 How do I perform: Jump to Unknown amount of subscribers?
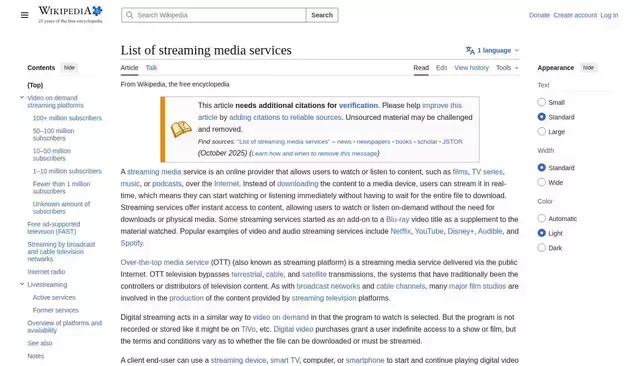(61, 208)
